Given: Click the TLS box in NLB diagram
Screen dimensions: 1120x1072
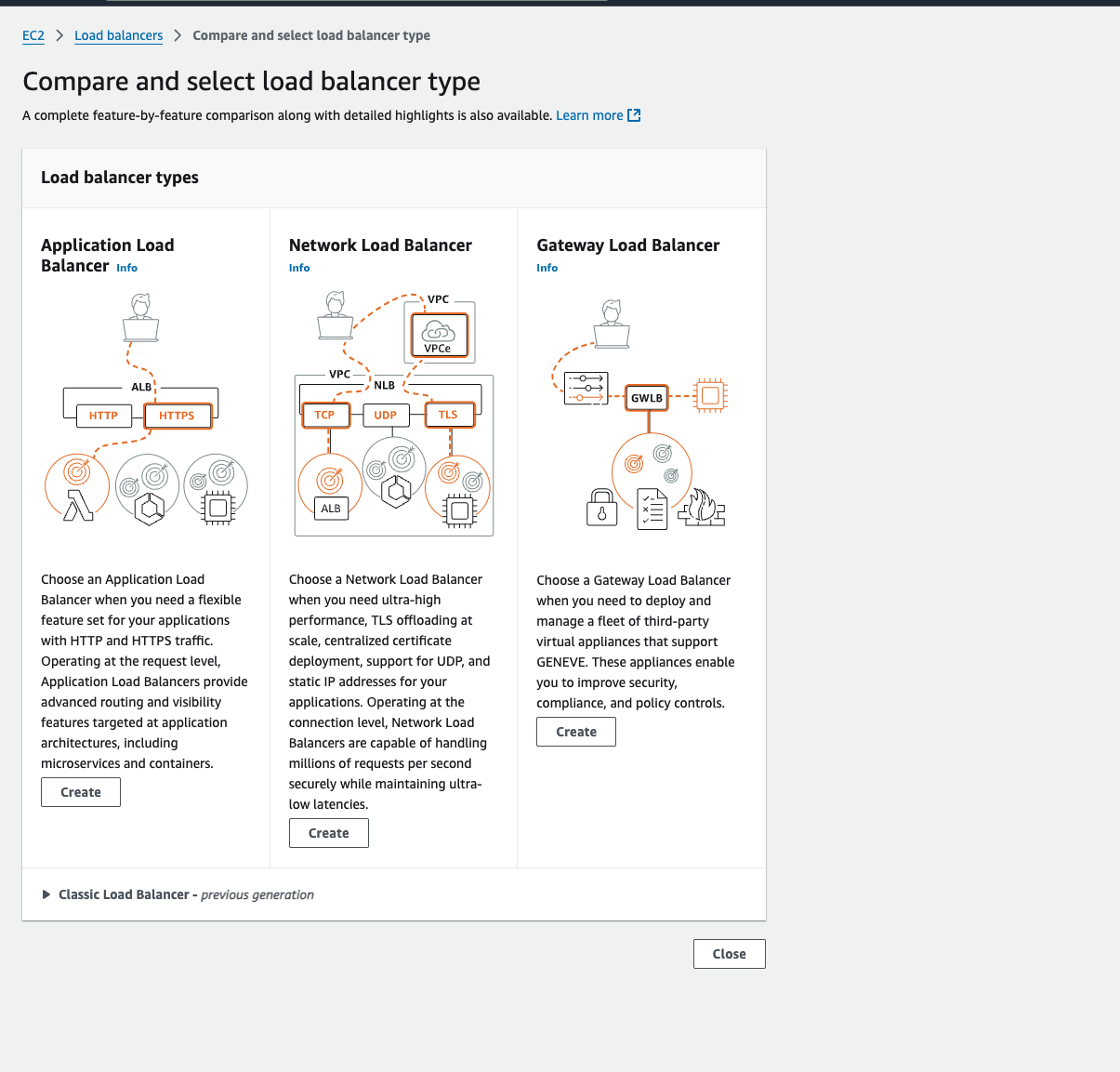Looking at the screenshot, I should click(449, 415).
